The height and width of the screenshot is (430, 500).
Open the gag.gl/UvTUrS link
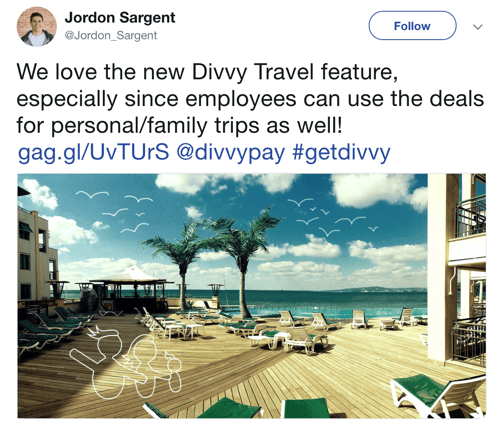(93, 152)
